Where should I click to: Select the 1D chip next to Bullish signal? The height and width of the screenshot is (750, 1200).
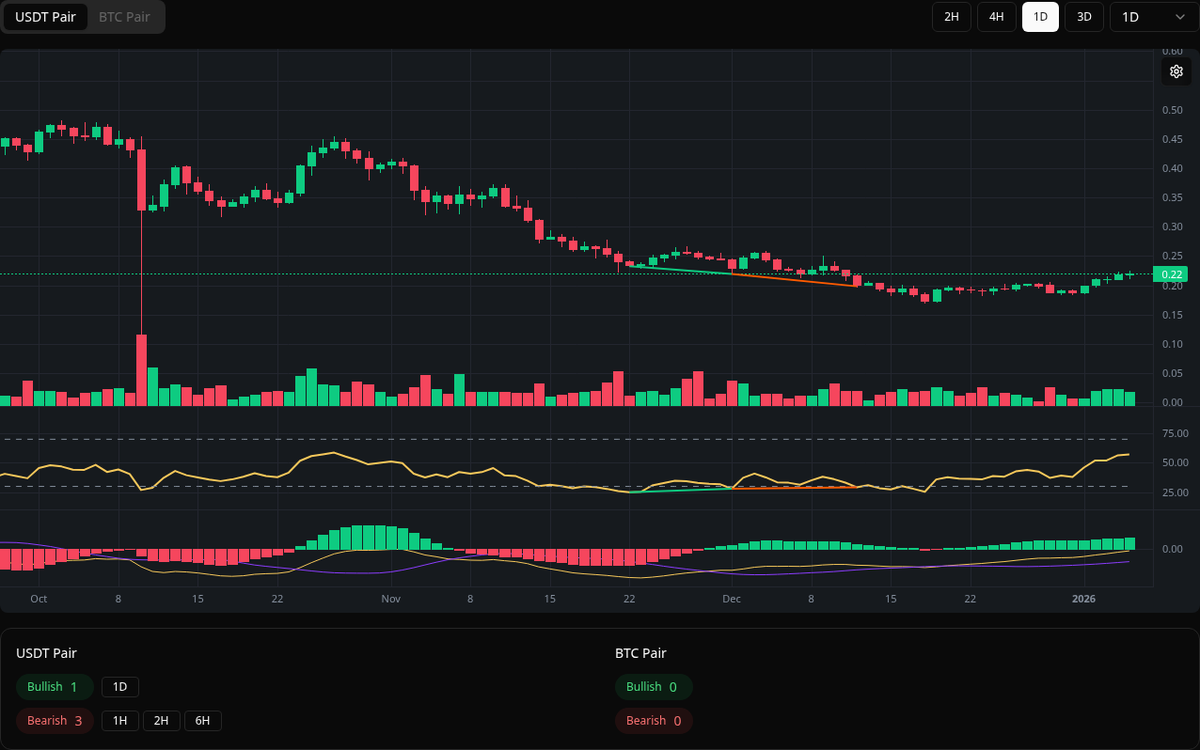coord(119,687)
